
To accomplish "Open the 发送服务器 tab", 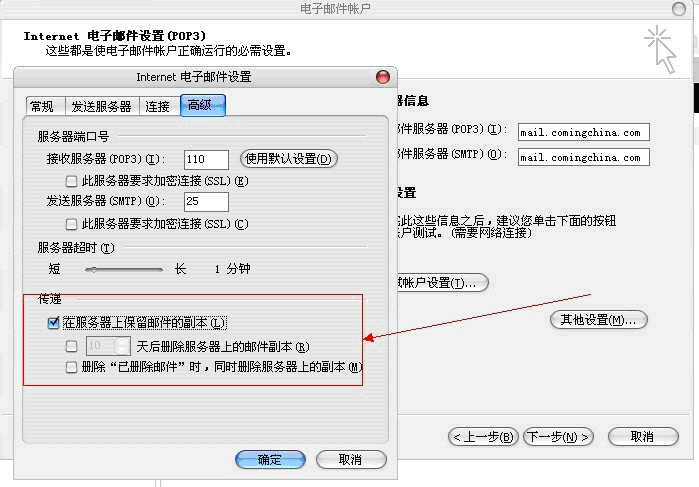I will pos(100,107).
